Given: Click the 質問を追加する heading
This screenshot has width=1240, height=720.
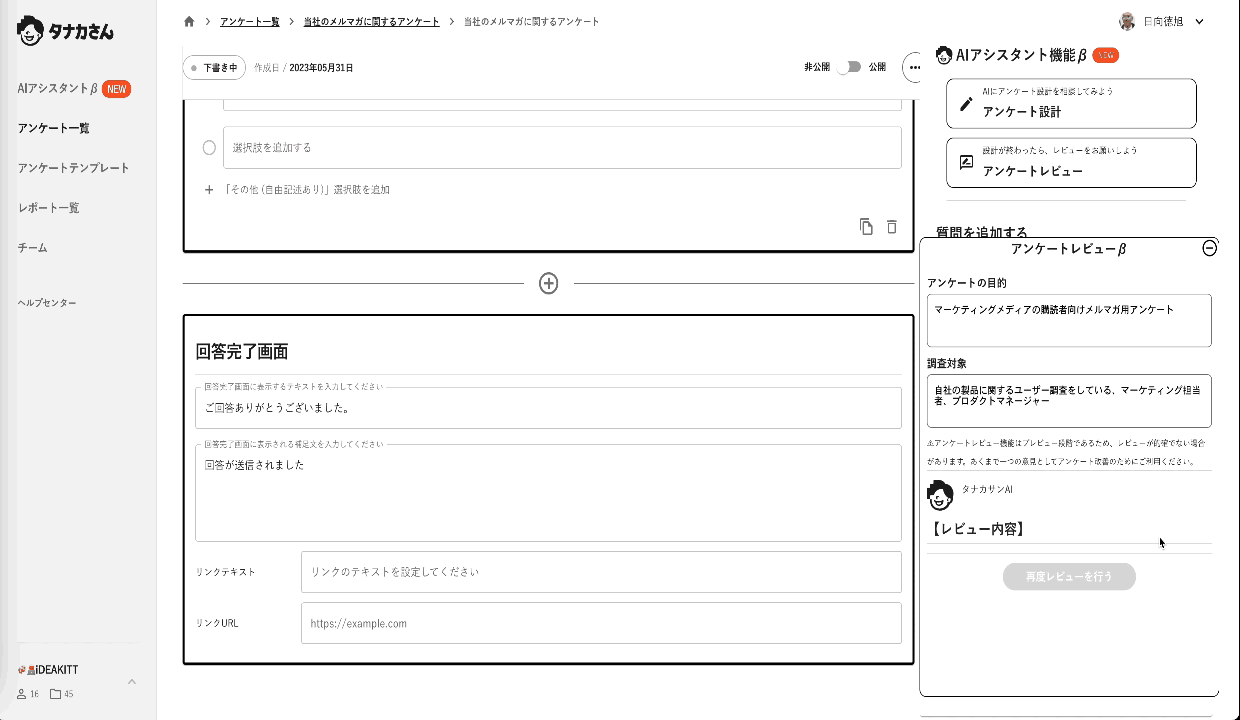Looking at the screenshot, I should pyautogui.click(x=981, y=232).
